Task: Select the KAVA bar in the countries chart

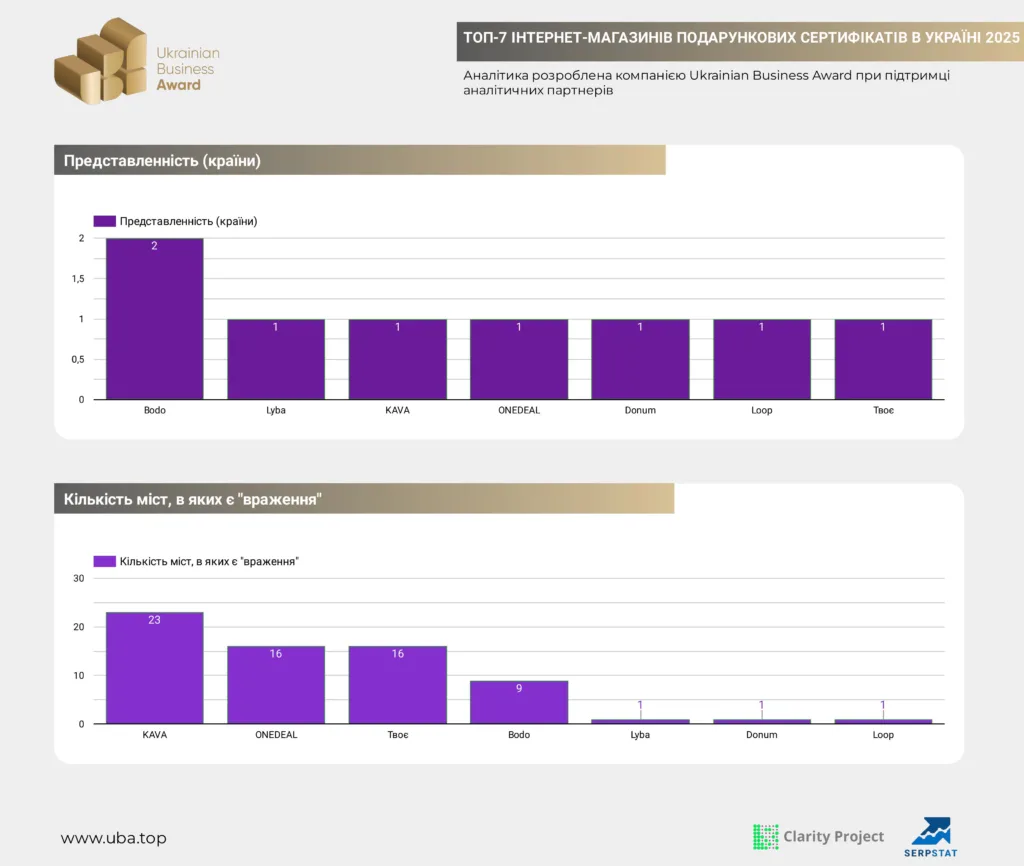Action: point(397,359)
